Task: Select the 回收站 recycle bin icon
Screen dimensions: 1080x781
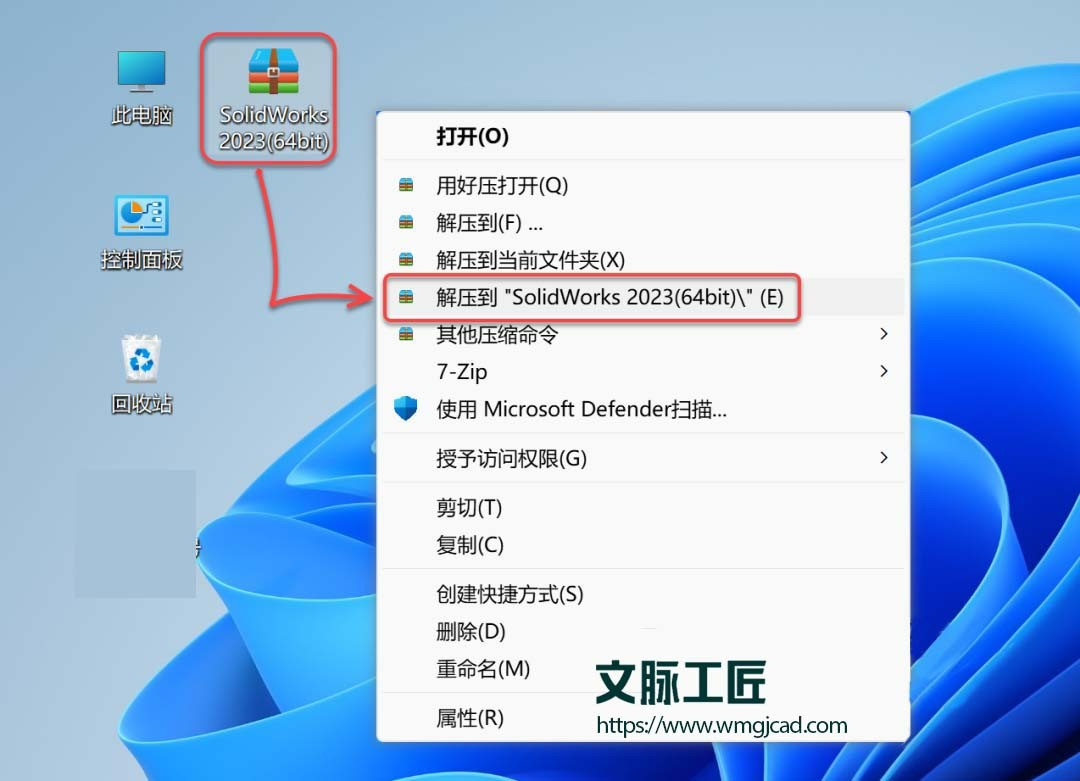Action: pos(141,358)
